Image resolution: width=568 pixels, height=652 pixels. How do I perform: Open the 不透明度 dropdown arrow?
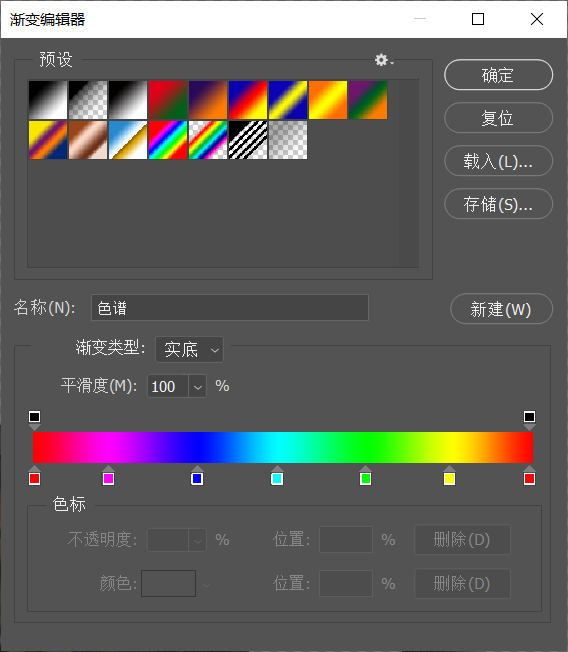tap(198, 540)
